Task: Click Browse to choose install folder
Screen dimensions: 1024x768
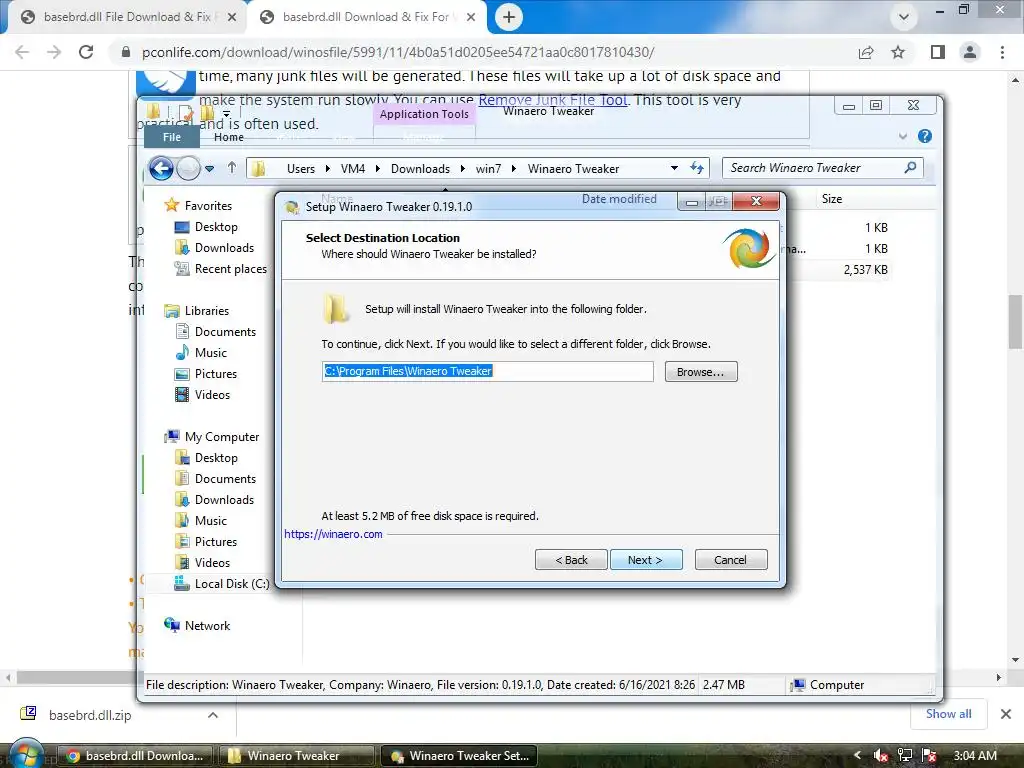Action: point(701,372)
